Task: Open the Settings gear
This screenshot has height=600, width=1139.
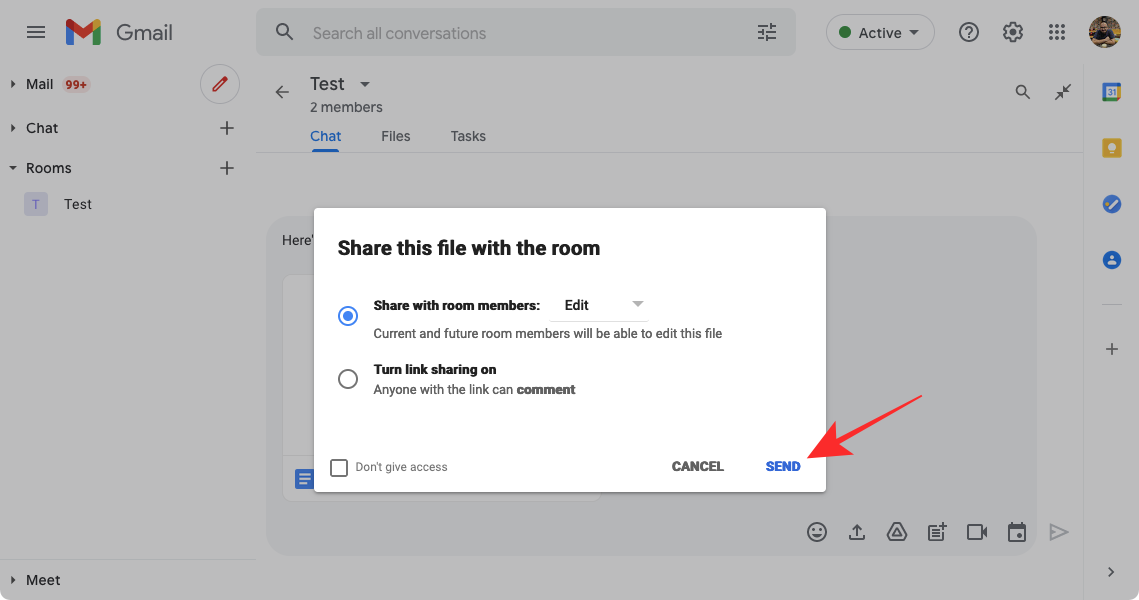Action: click(x=1013, y=33)
